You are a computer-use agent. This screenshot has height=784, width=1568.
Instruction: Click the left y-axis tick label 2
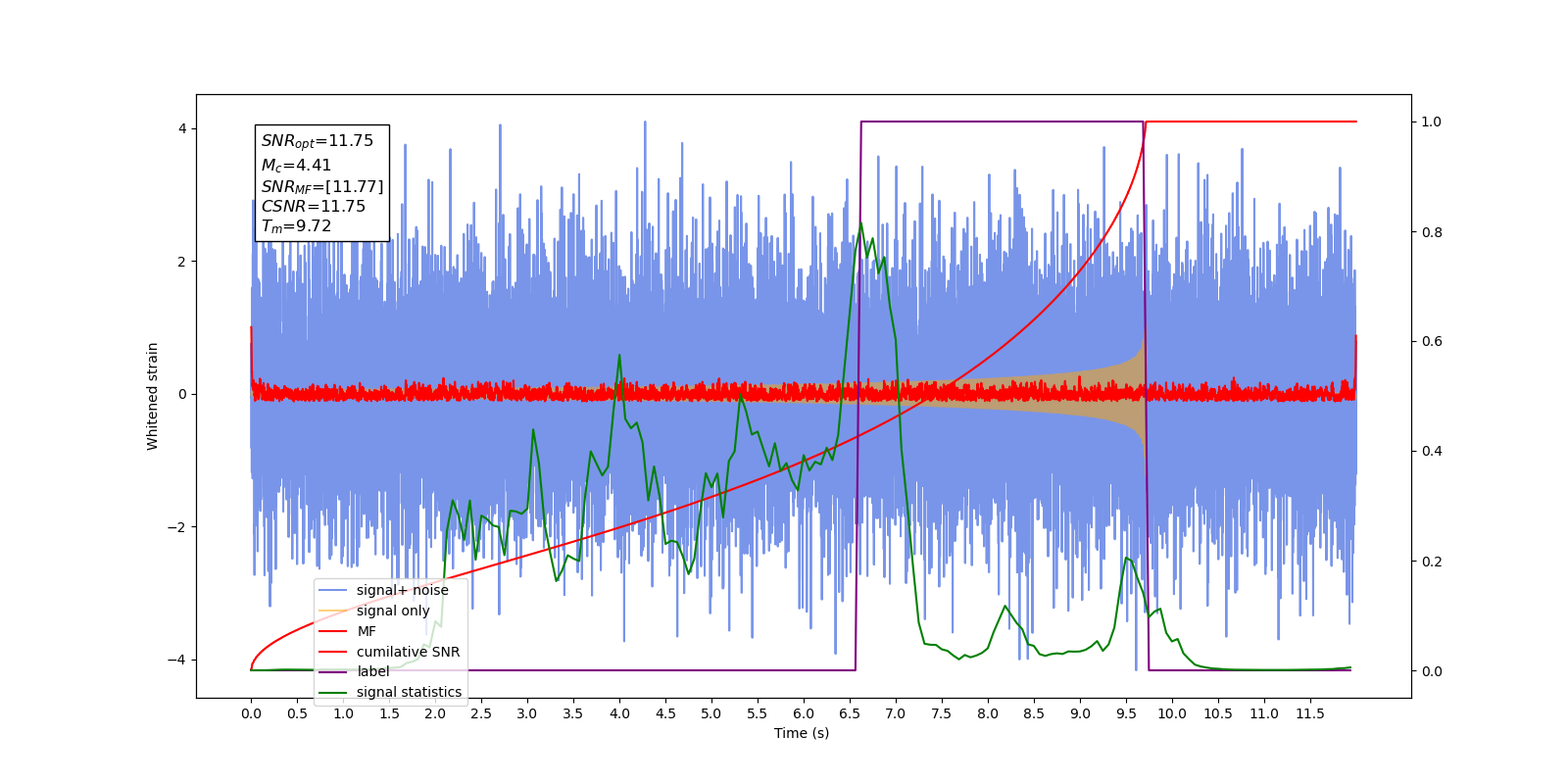(x=182, y=262)
